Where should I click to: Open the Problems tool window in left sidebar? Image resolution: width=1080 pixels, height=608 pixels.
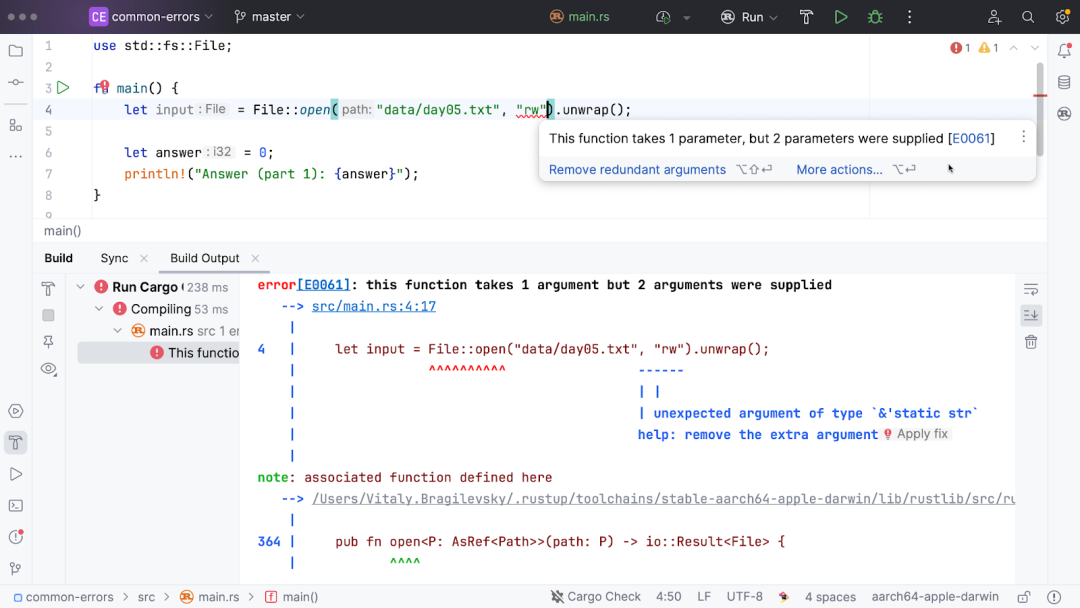coord(16,537)
